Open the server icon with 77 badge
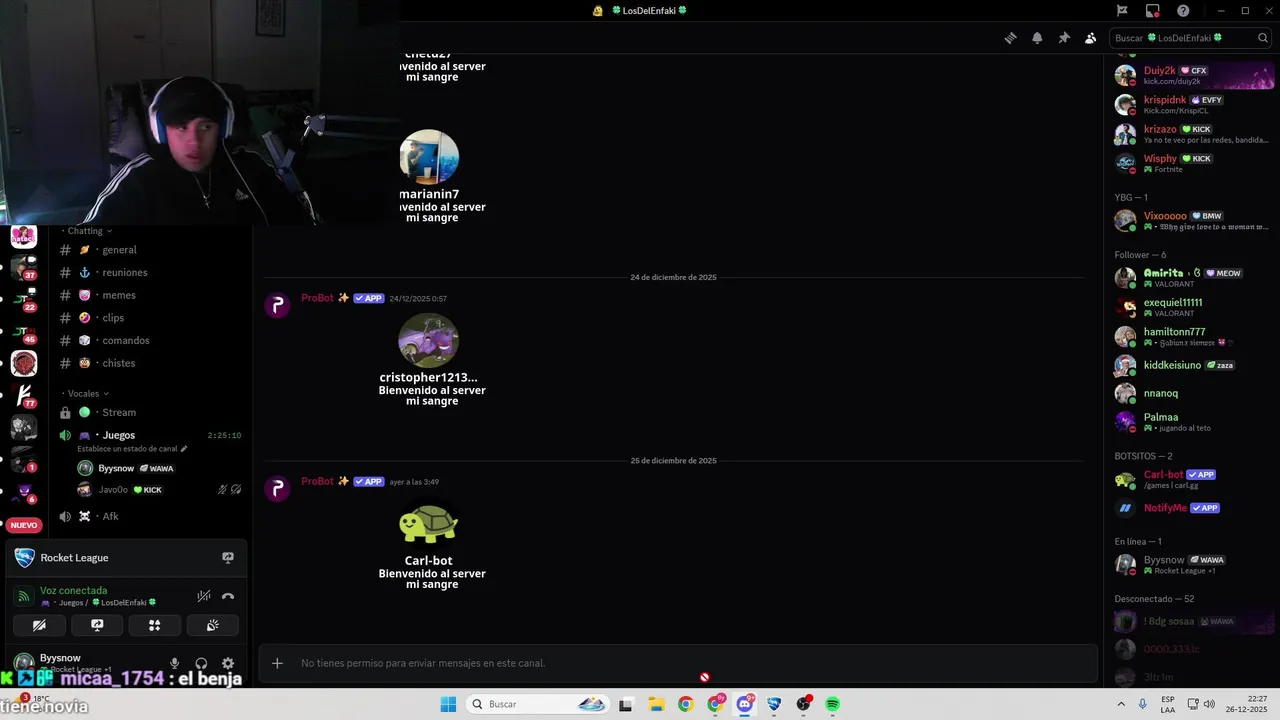 click(24, 396)
